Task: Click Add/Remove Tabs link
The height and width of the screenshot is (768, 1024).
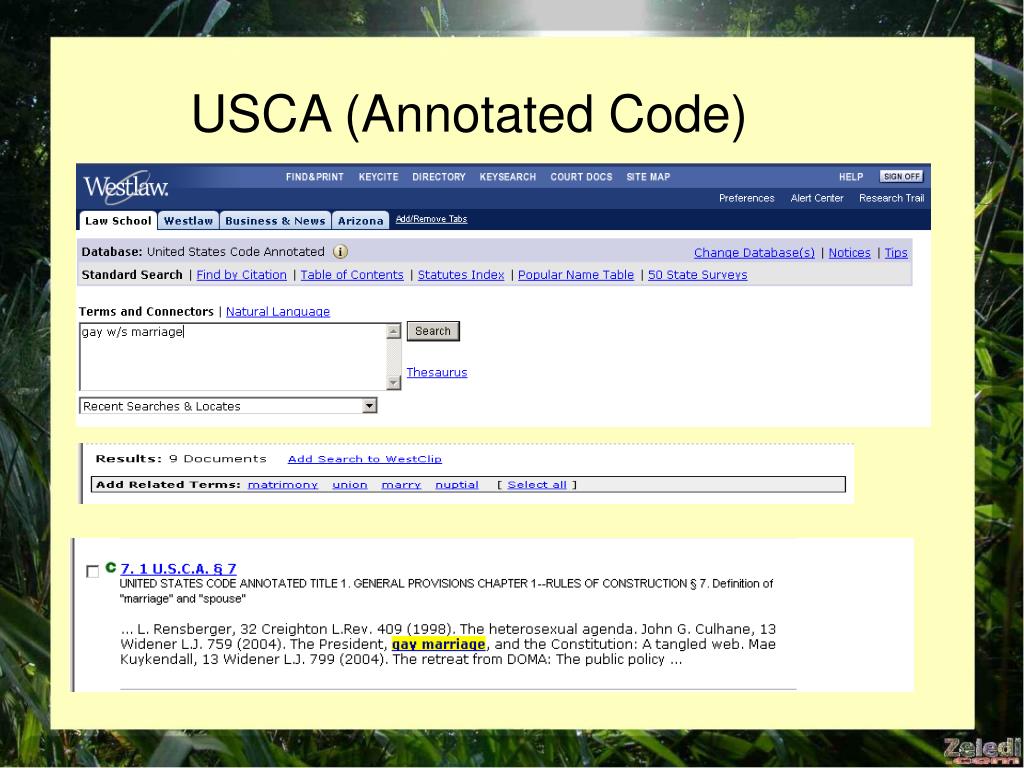Action: click(431, 219)
